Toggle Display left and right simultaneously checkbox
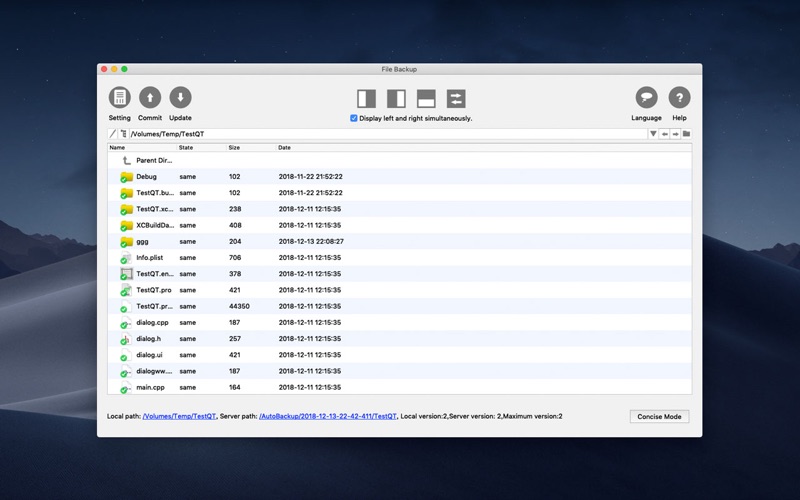 354,118
